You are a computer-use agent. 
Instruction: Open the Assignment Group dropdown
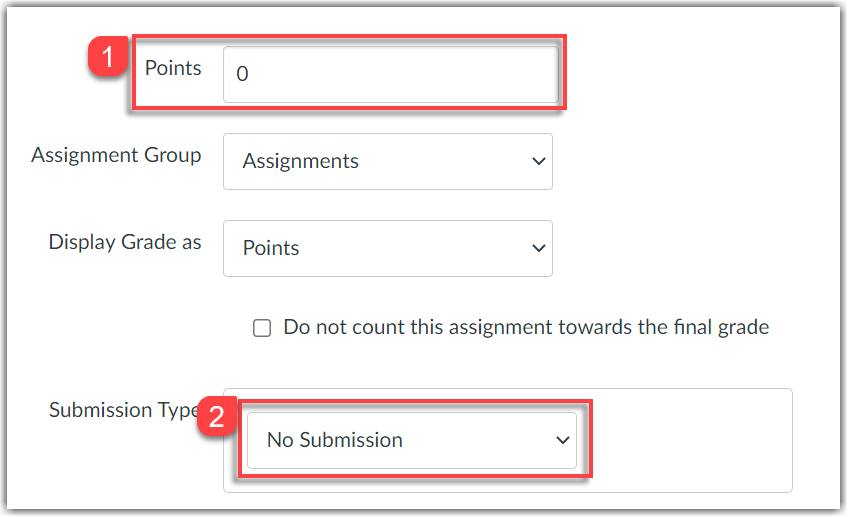coord(387,161)
